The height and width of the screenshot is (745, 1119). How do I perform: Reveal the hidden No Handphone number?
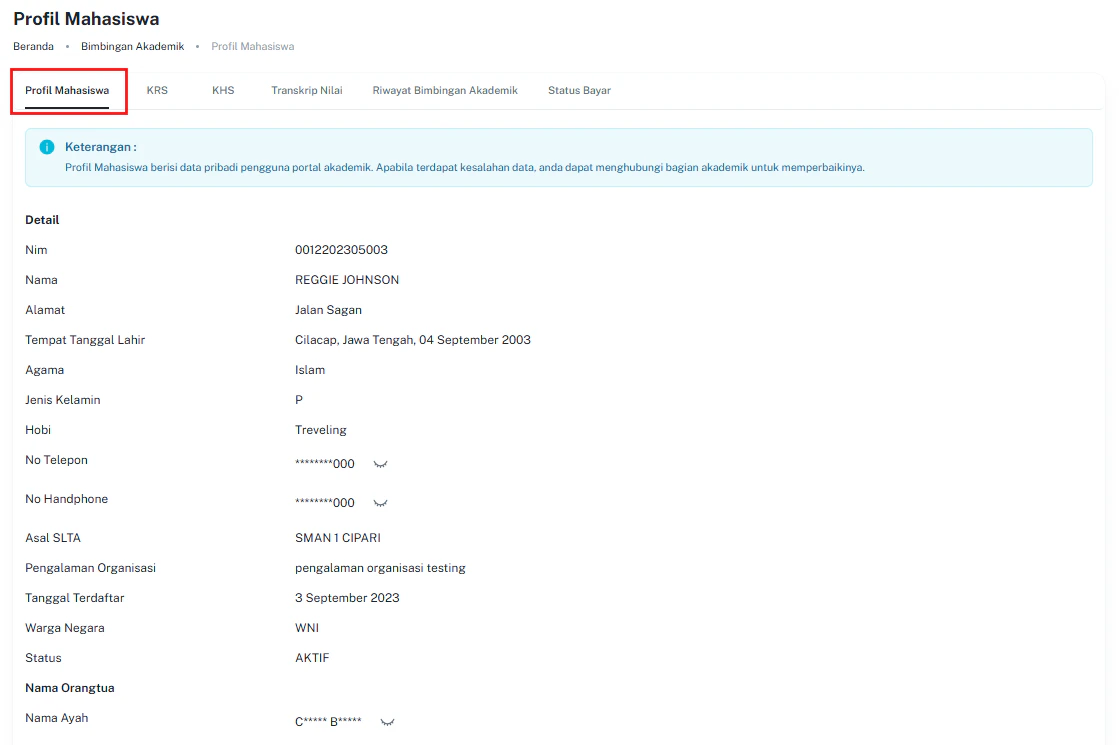pos(380,504)
